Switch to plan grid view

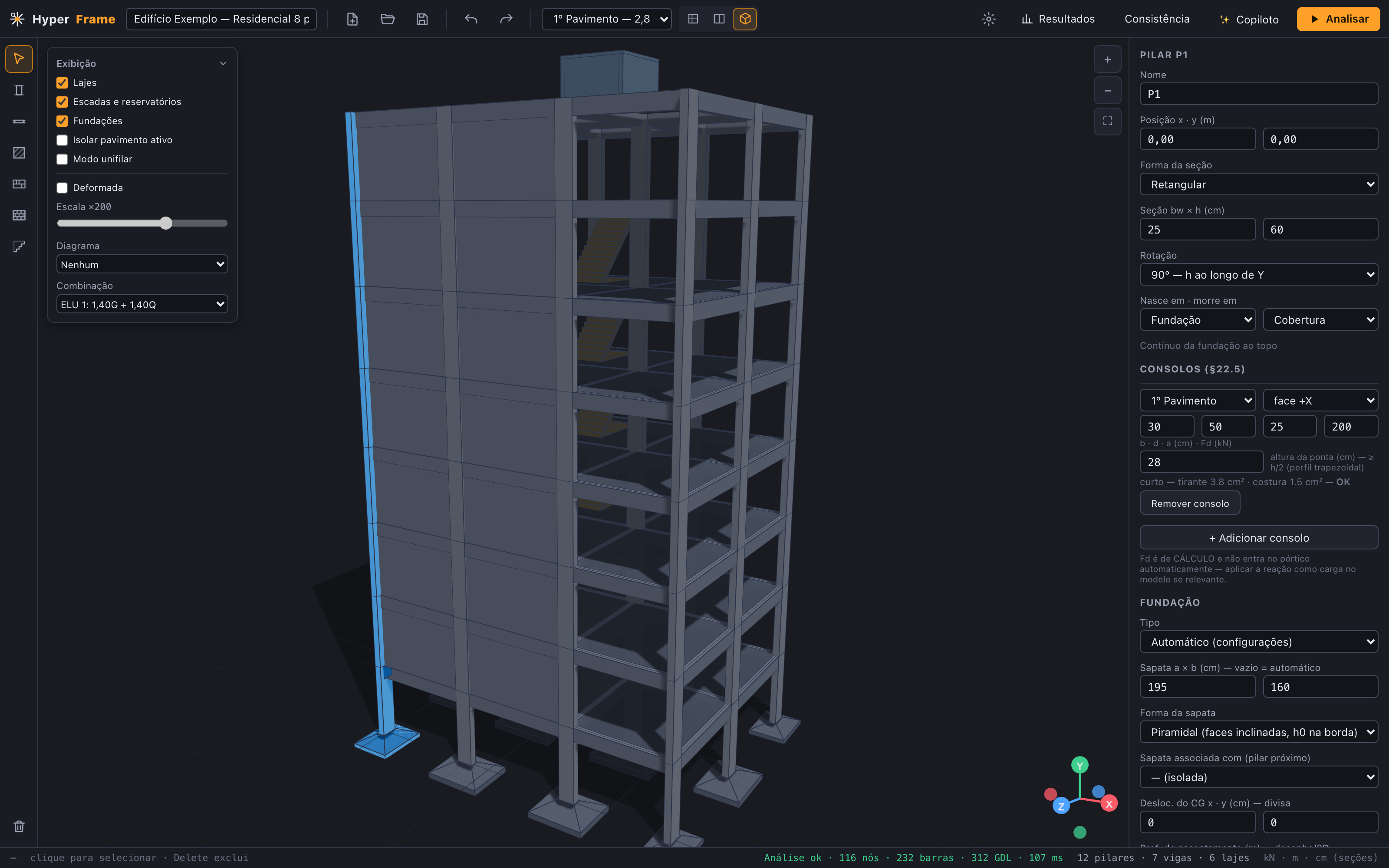(x=693, y=19)
